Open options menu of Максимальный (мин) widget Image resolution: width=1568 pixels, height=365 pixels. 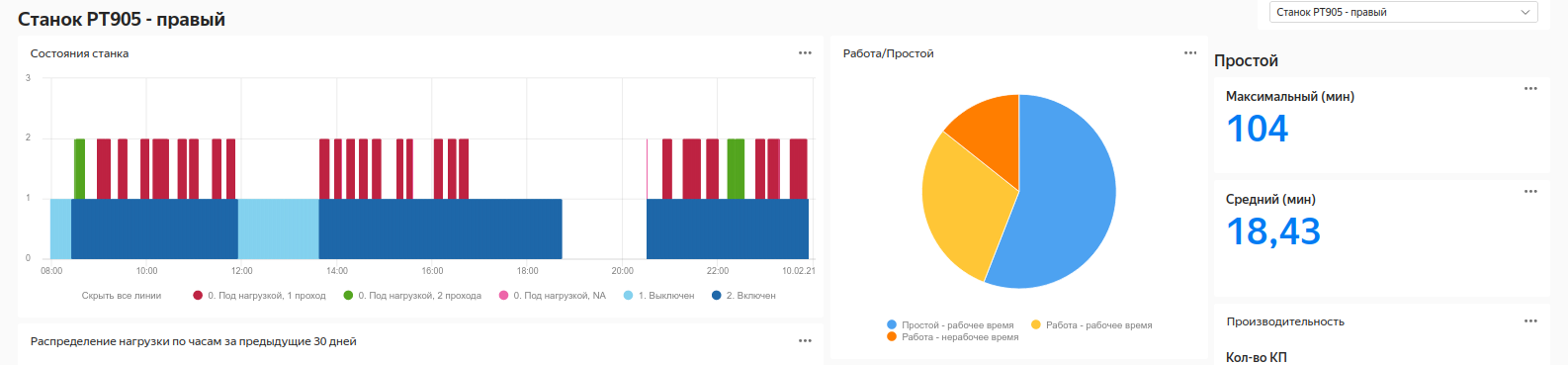pyautogui.click(x=1530, y=89)
